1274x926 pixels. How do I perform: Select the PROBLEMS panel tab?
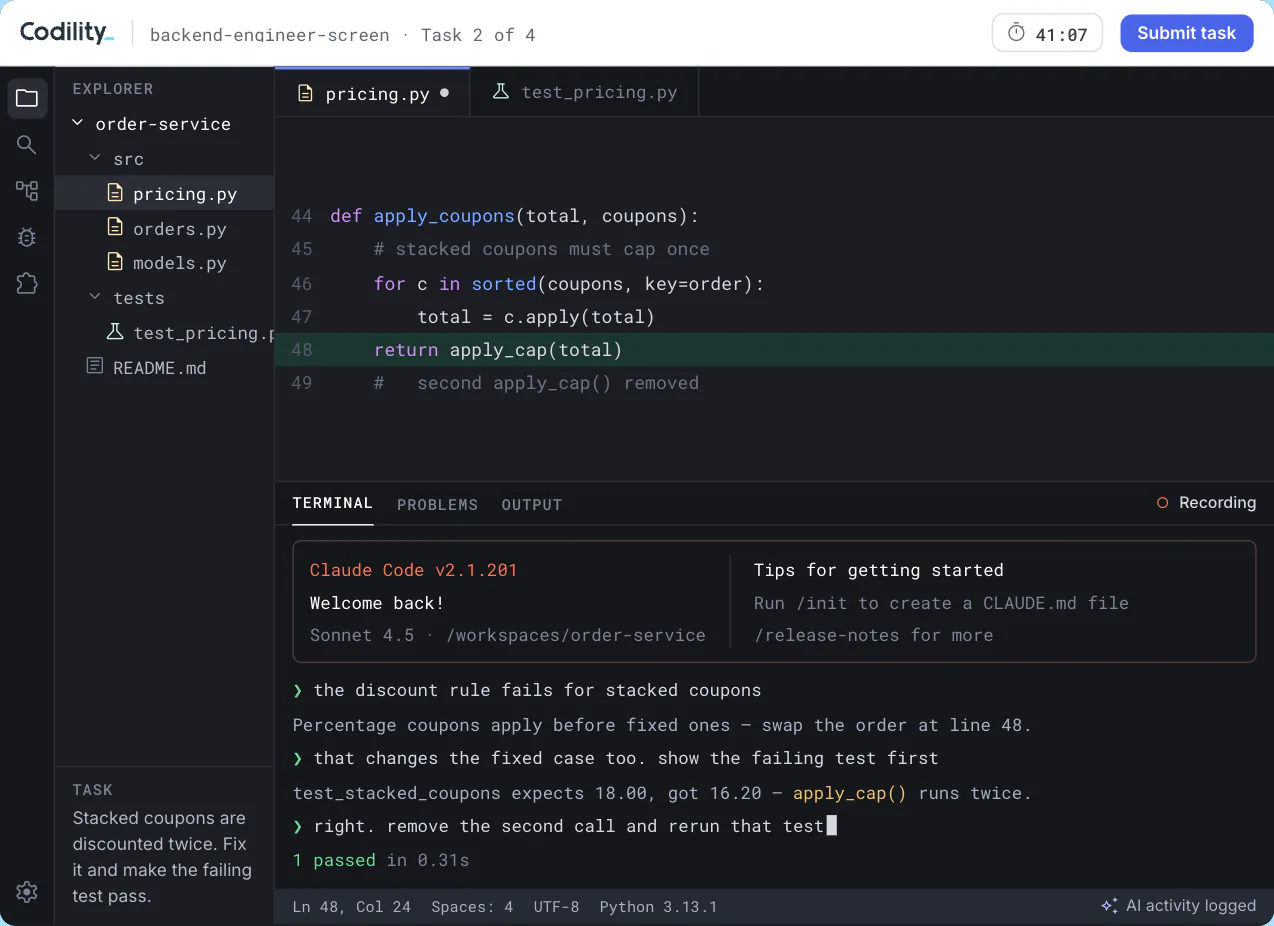437,505
